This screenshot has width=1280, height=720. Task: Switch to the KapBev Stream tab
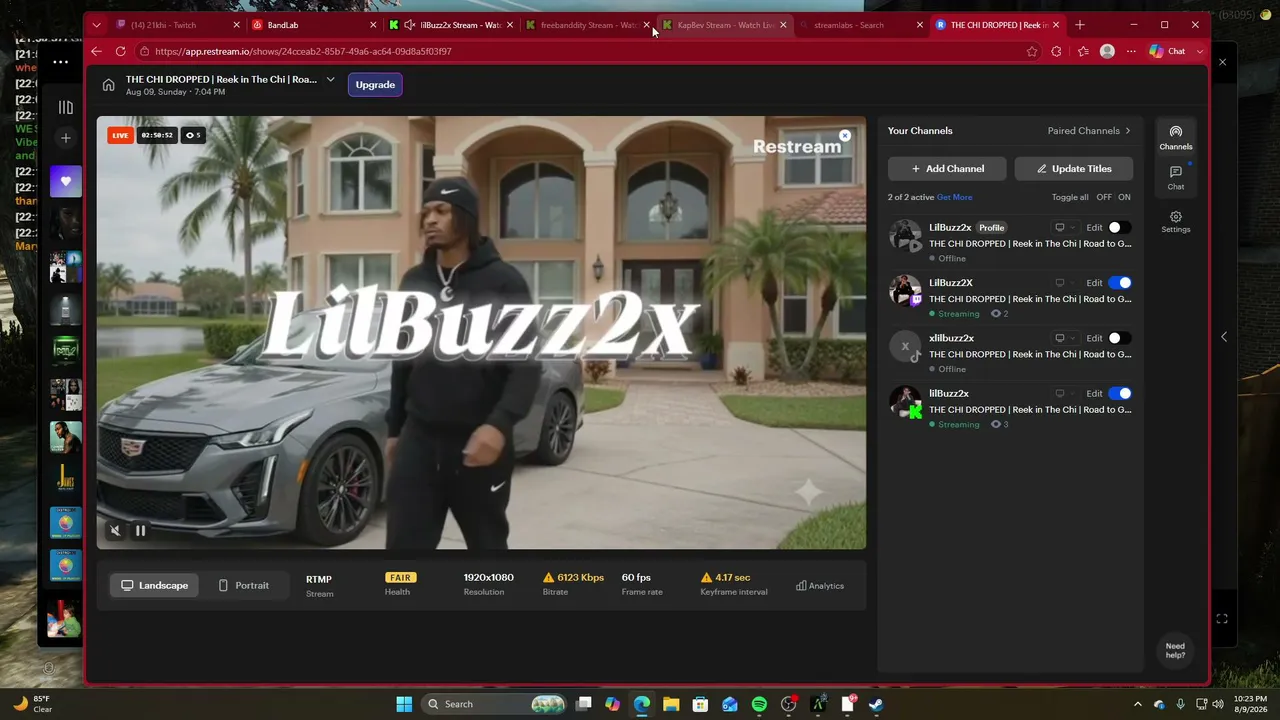pos(725,25)
